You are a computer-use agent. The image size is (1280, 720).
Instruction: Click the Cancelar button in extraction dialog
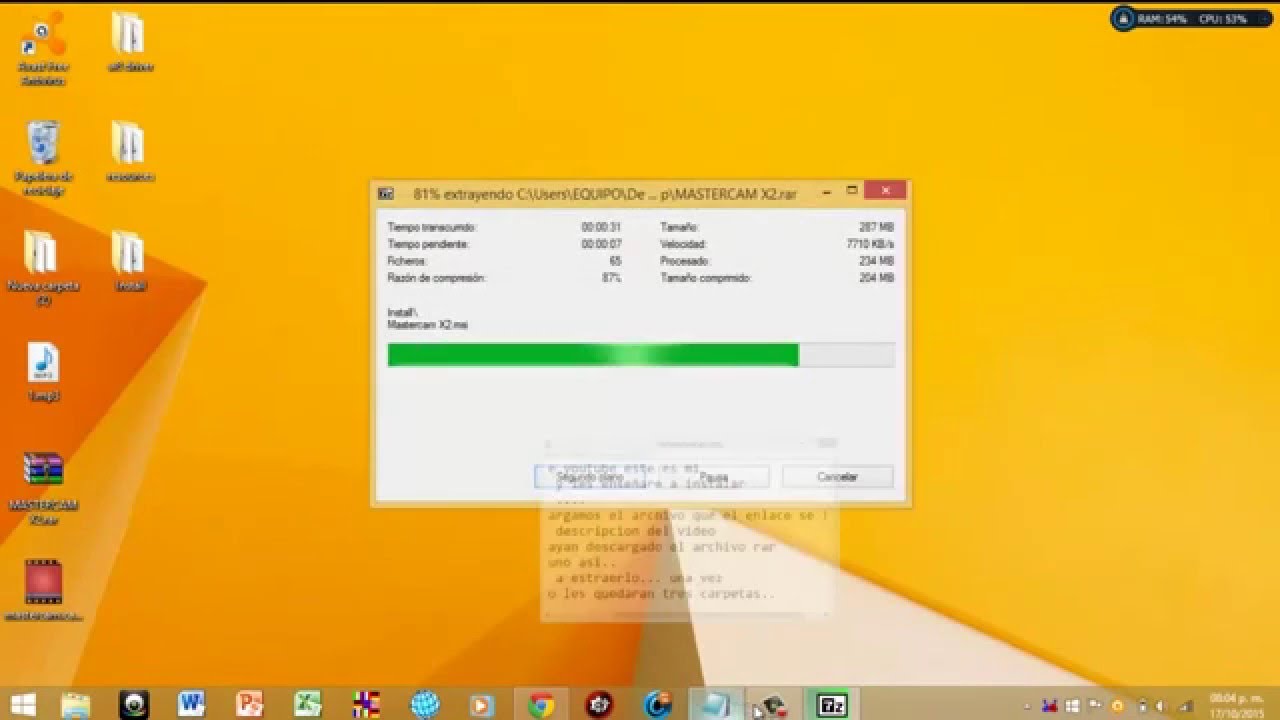pos(838,477)
